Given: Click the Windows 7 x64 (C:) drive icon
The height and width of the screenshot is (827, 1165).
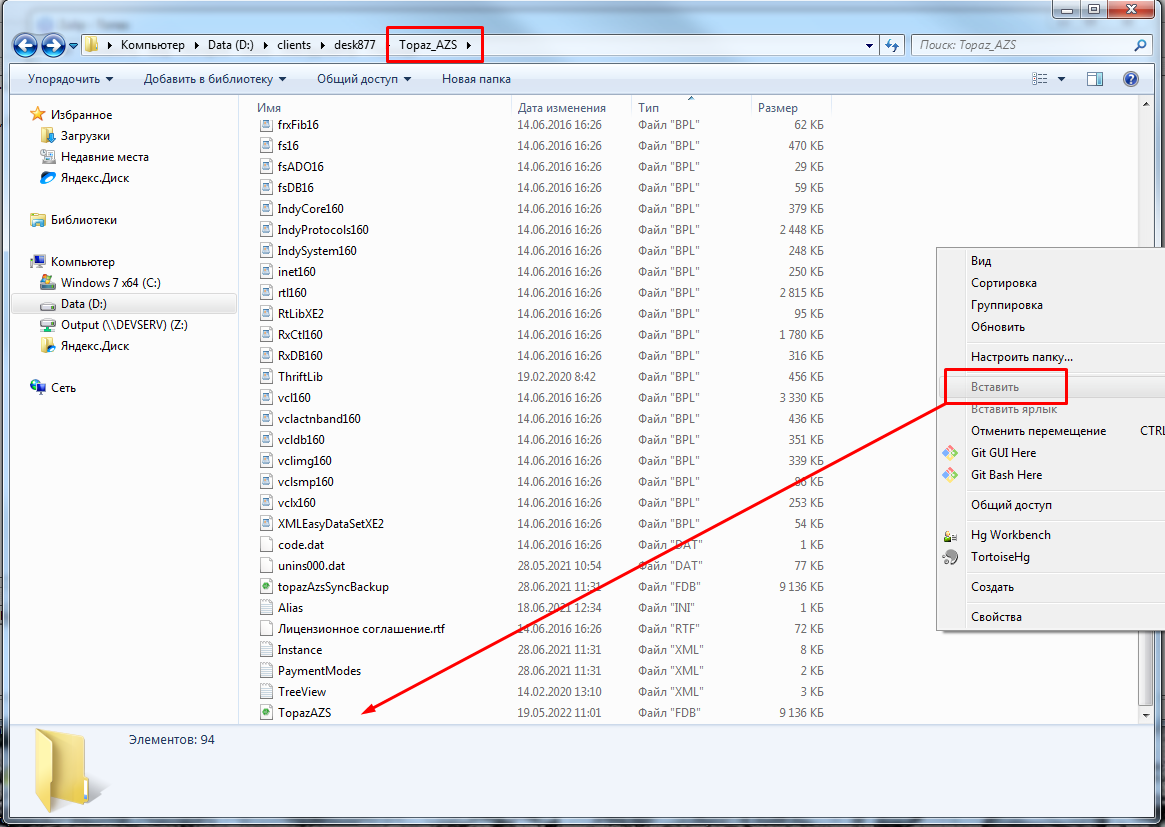Looking at the screenshot, I should click(48, 282).
